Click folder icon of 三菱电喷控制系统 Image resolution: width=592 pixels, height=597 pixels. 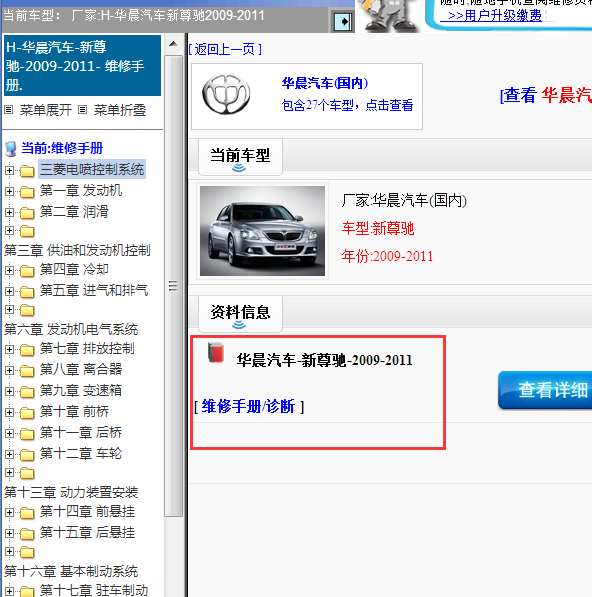tap(27, 171)
